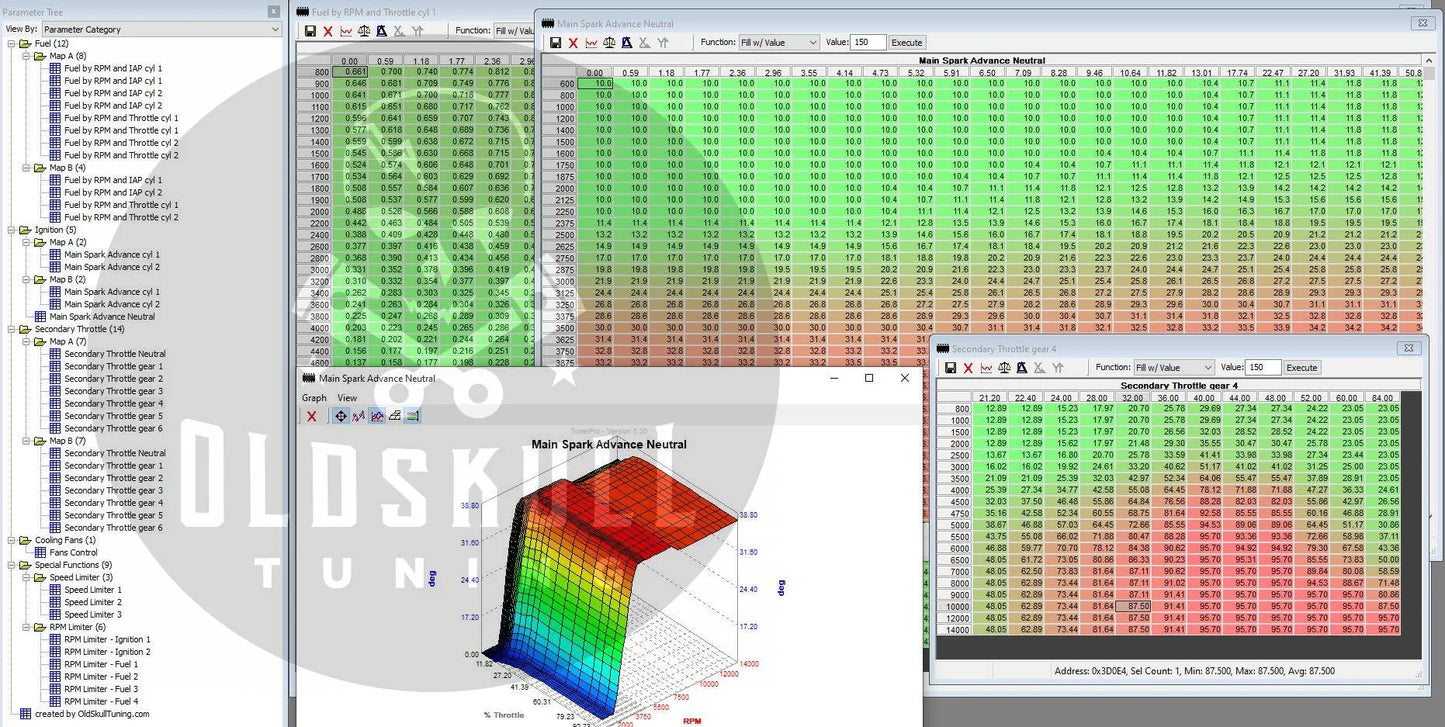Click the red X icon in the 3D graph window toolbar
1445x727 pixels.
click(312, 416)
